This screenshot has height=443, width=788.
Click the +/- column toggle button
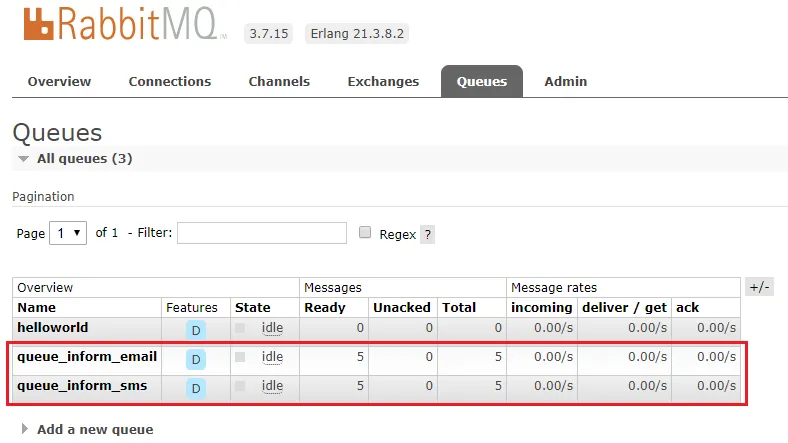tap(759, 287)
